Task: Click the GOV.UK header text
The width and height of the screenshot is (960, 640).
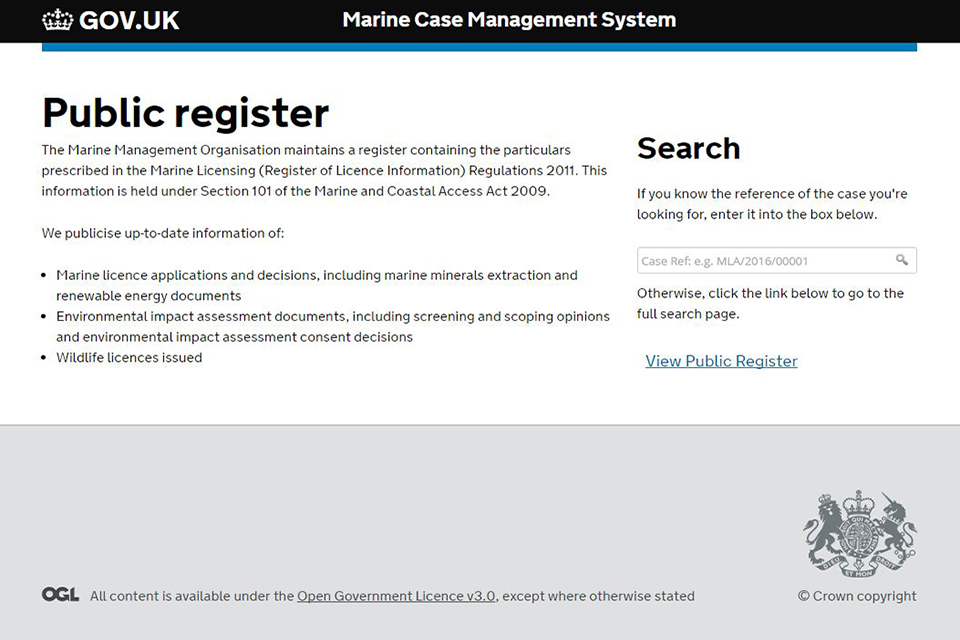Action: (129, 20)
